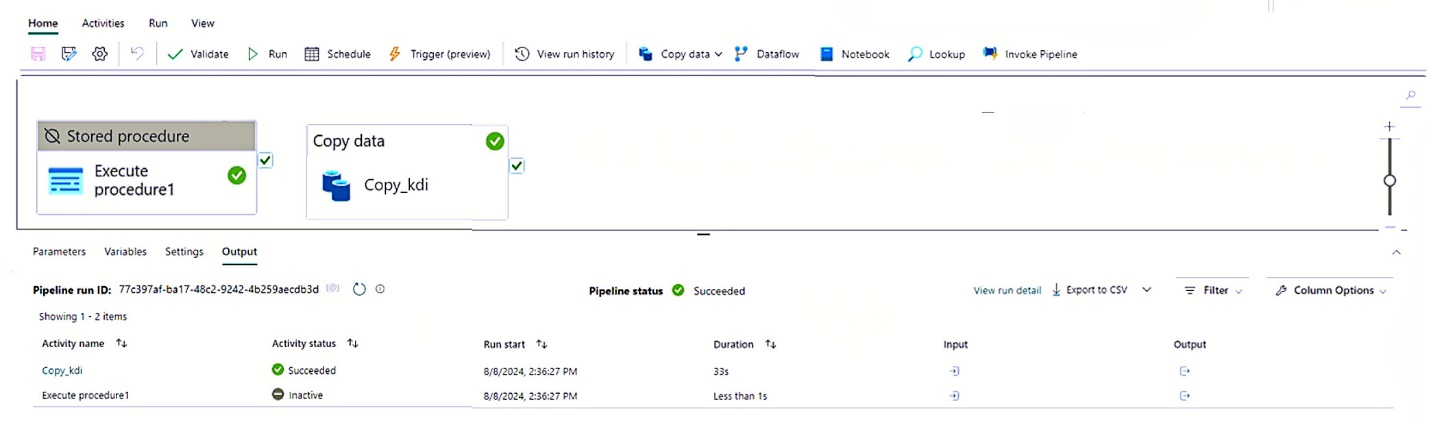Refresh the pipeline run output
1431x424 pixels.
[360, 289]
